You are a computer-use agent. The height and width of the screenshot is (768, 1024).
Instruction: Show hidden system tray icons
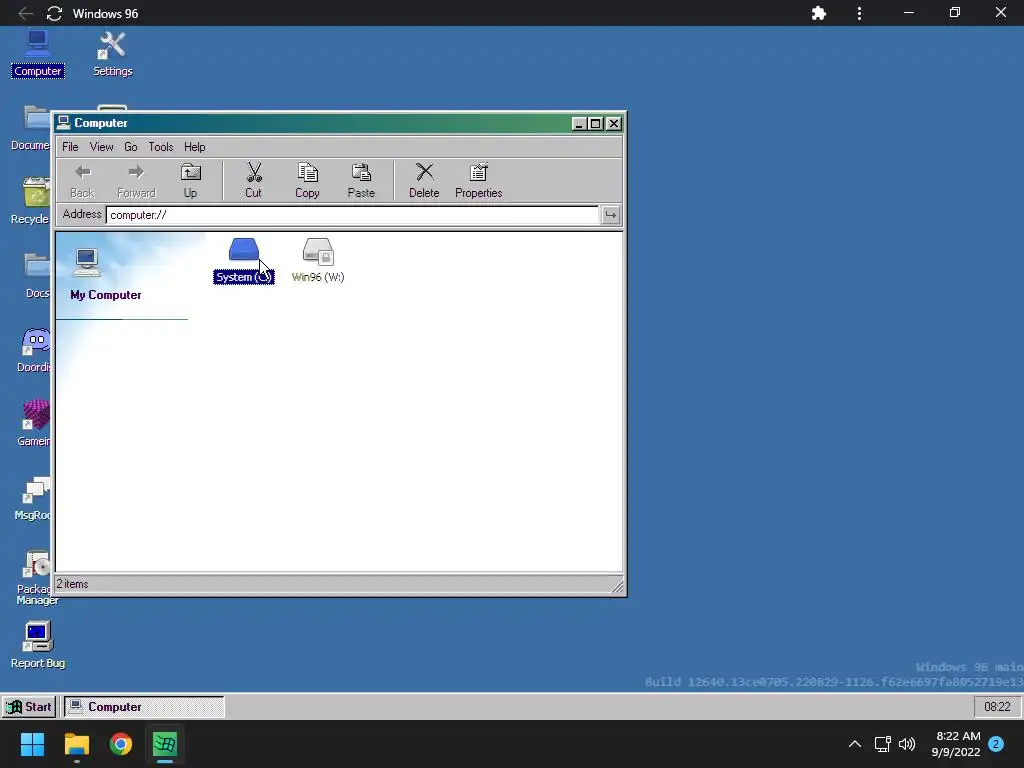pos(854,744)
